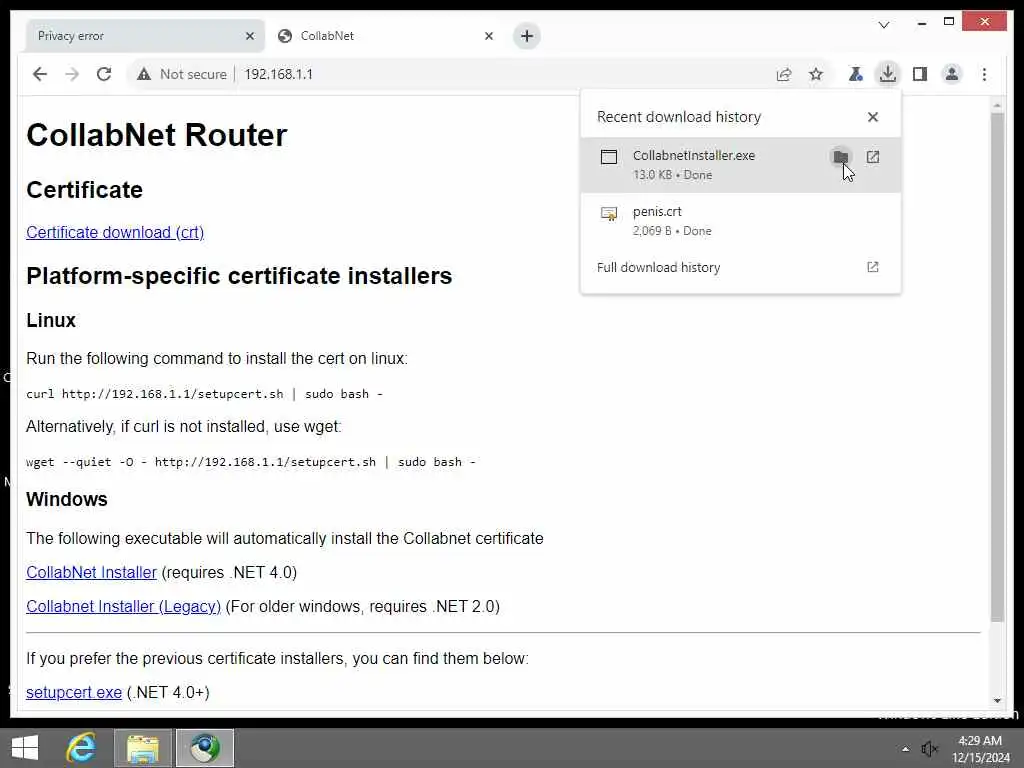Viewport: 1024px width, 768px height.
Task: Open the profile avatar menu
Action: tap(952, 74)
